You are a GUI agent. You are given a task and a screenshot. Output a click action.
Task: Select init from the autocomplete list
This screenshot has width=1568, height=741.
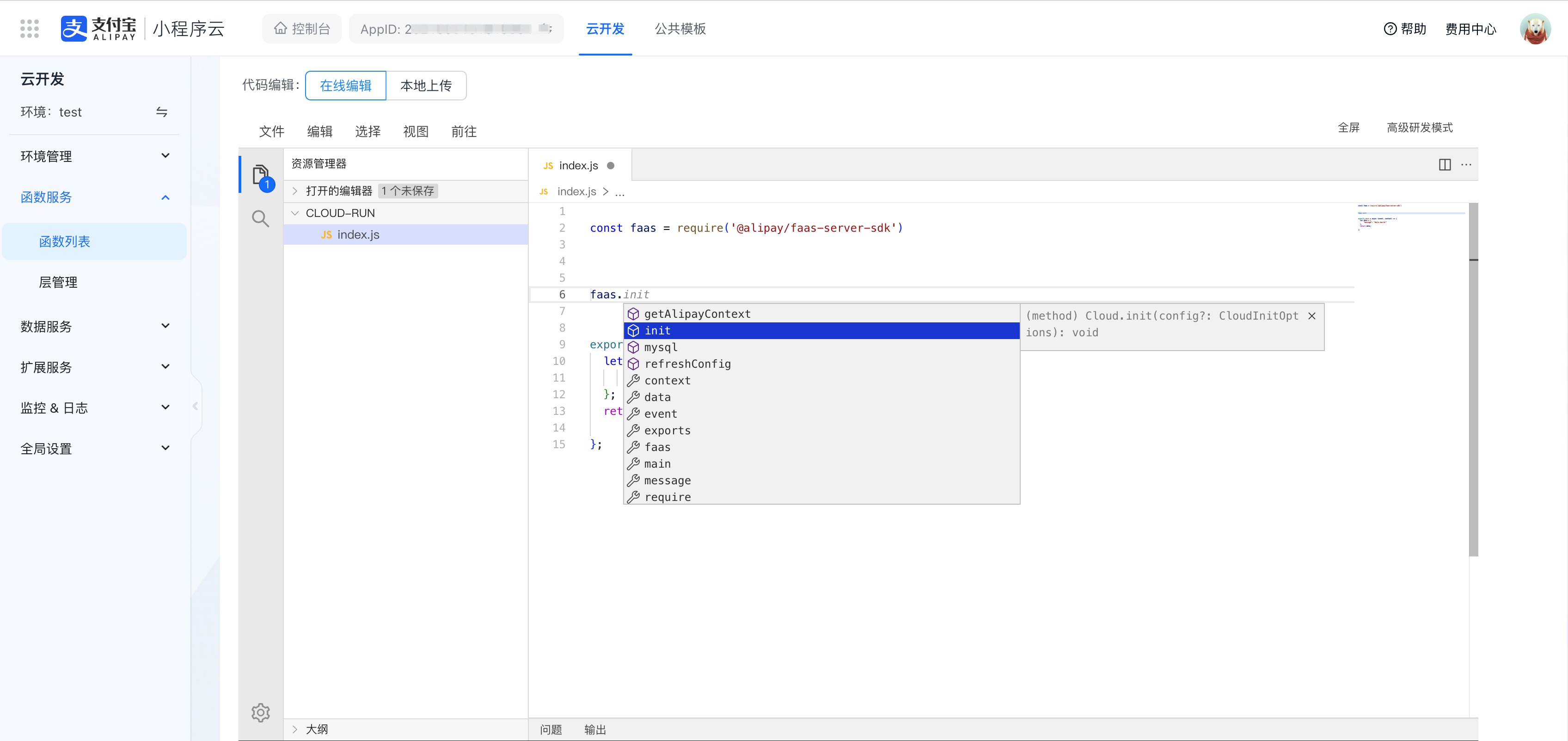[657, 331]
